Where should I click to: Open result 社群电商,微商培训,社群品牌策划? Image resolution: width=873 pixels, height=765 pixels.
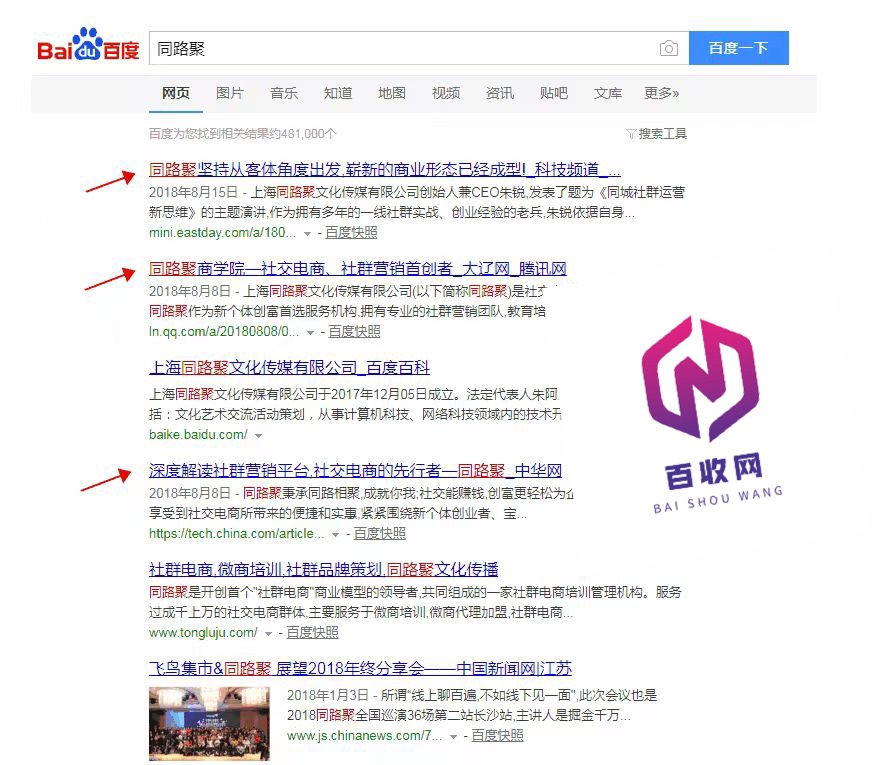(323, 569)
